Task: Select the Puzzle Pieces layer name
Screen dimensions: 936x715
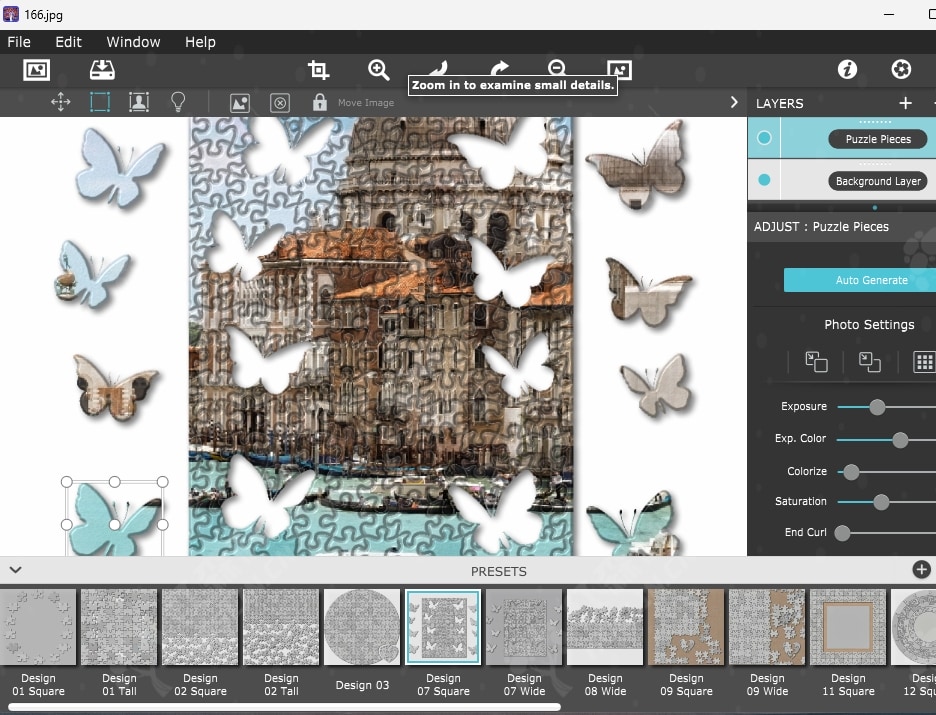Action: [877, 139]
